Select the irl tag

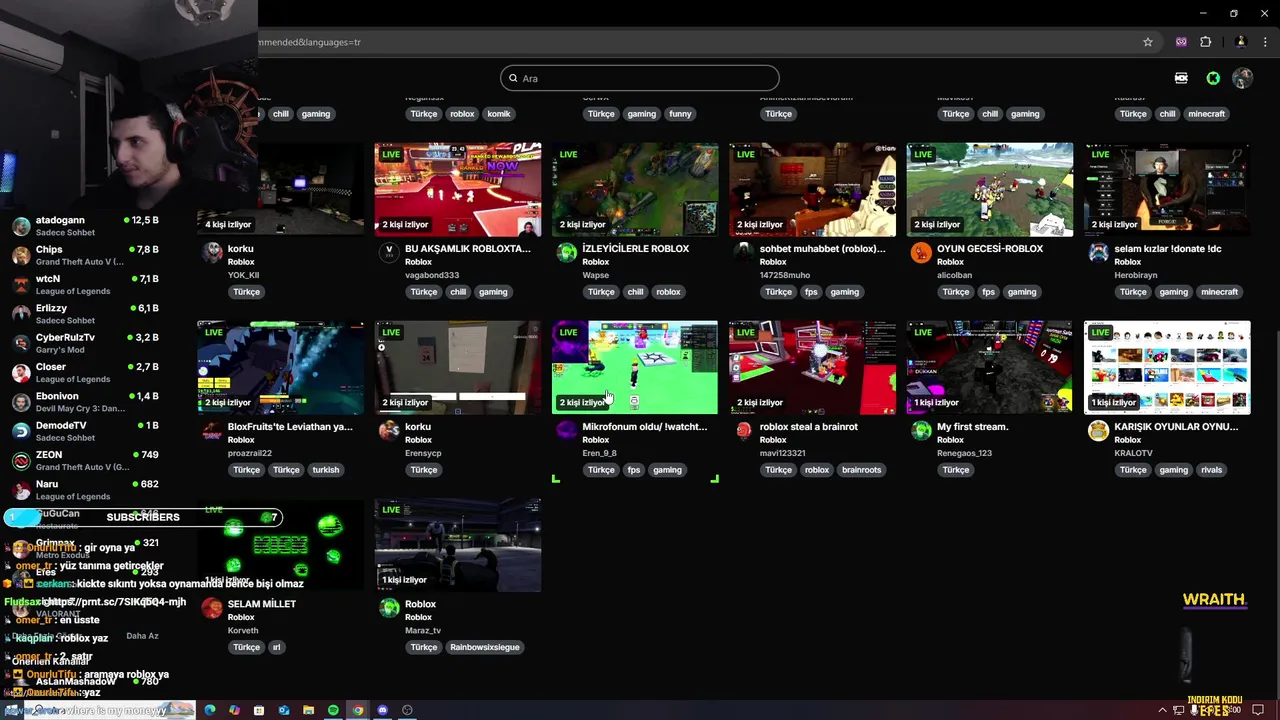(277, 647)
